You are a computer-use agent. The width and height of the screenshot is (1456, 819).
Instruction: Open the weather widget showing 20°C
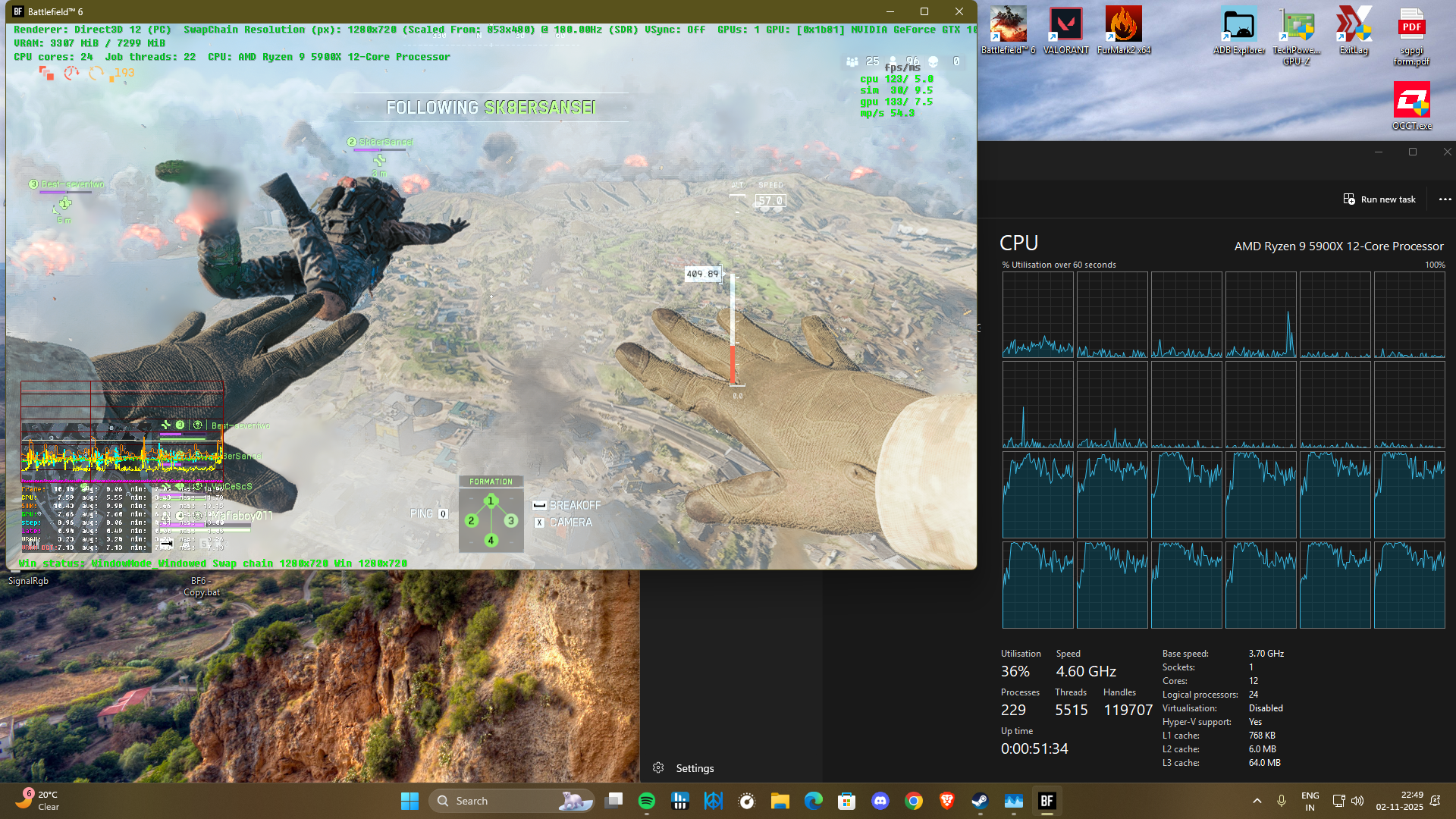point(38,800)
